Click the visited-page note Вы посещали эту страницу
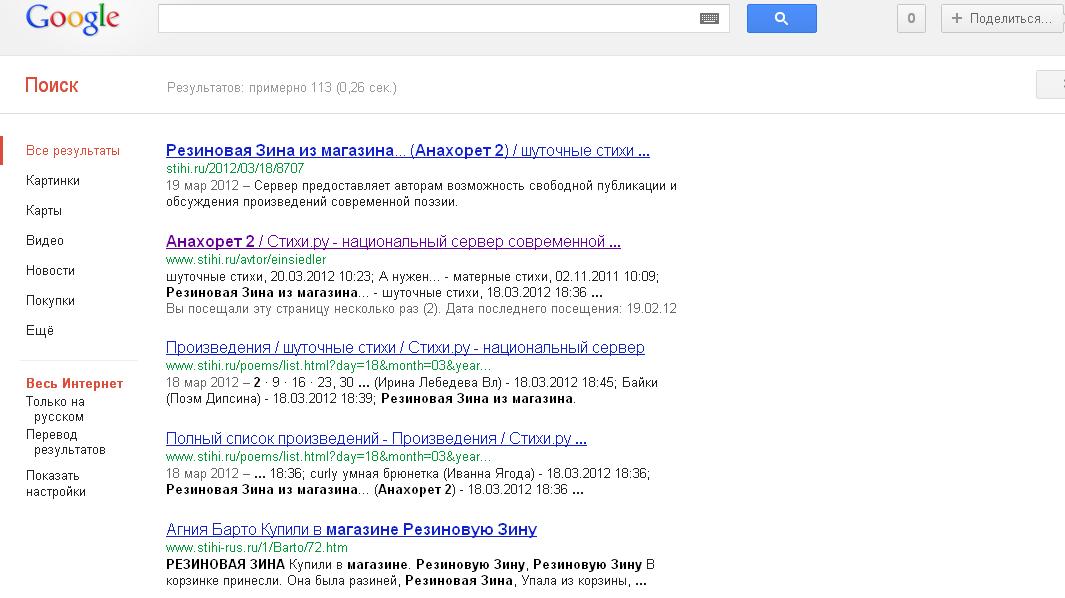This screenshot has width=1065, height=598. pyautogui.click(x=421, y=309)
